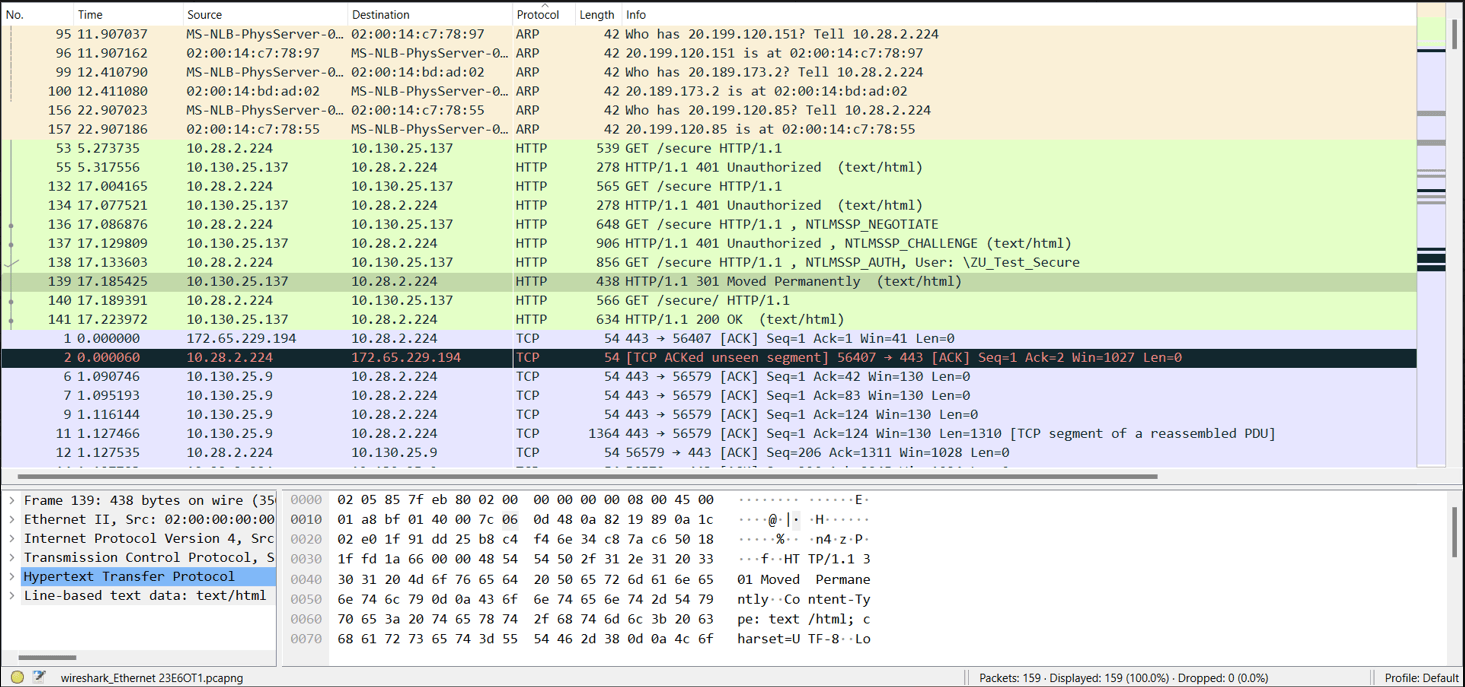Expand Transmission Control Protocol node
1465x687 pixels.
pyautogui.click(x=12, y=557)
